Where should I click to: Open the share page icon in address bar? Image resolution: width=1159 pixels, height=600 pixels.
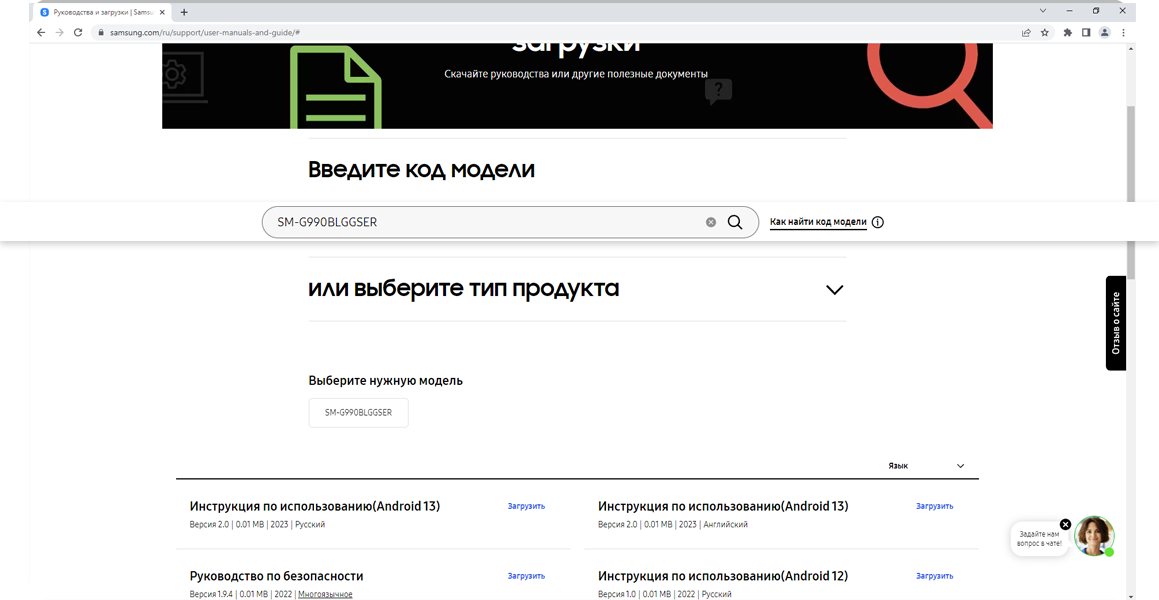coord(1027,33)
